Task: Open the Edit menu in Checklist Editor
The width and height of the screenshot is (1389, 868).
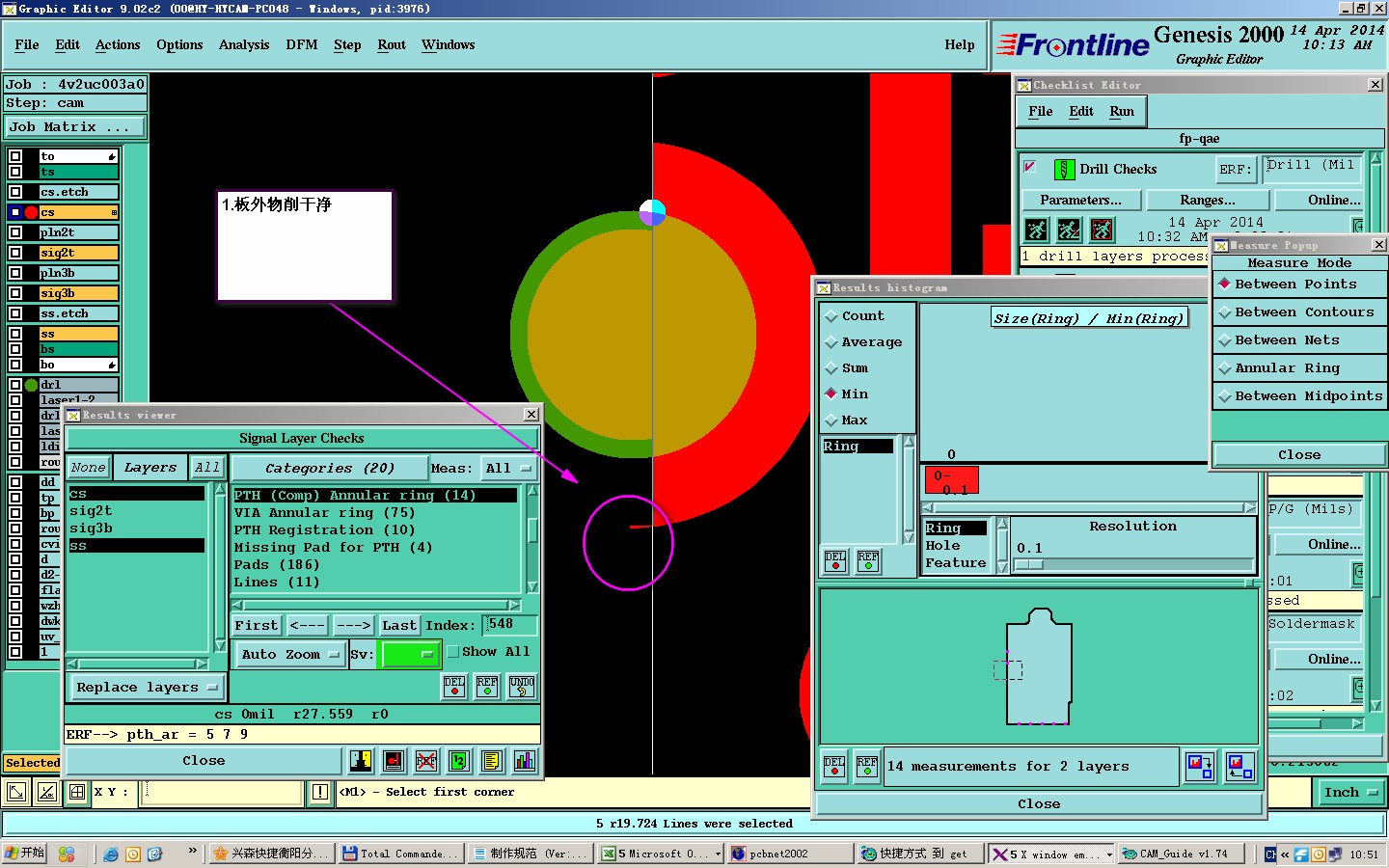Action: (1081, 112)
